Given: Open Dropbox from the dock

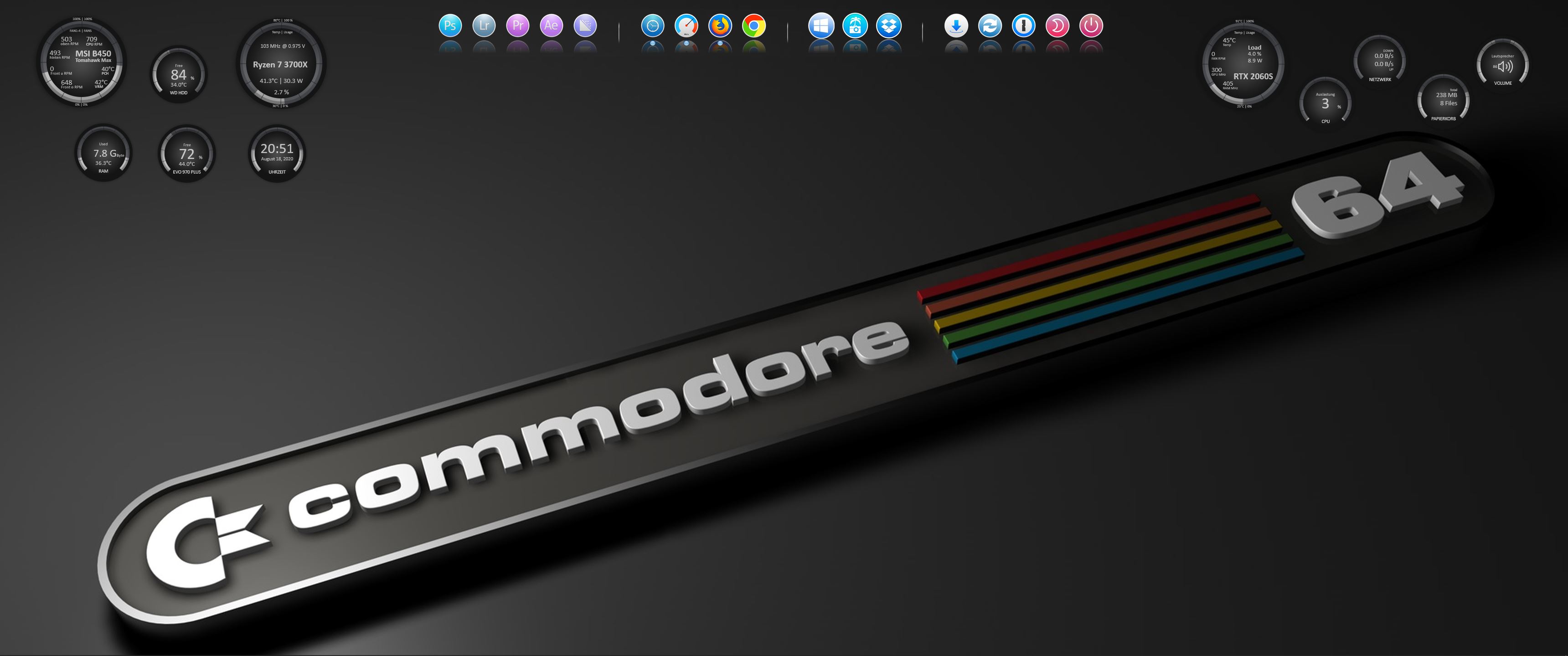Looking at the screenshot, I should click(x=889, y=26).
